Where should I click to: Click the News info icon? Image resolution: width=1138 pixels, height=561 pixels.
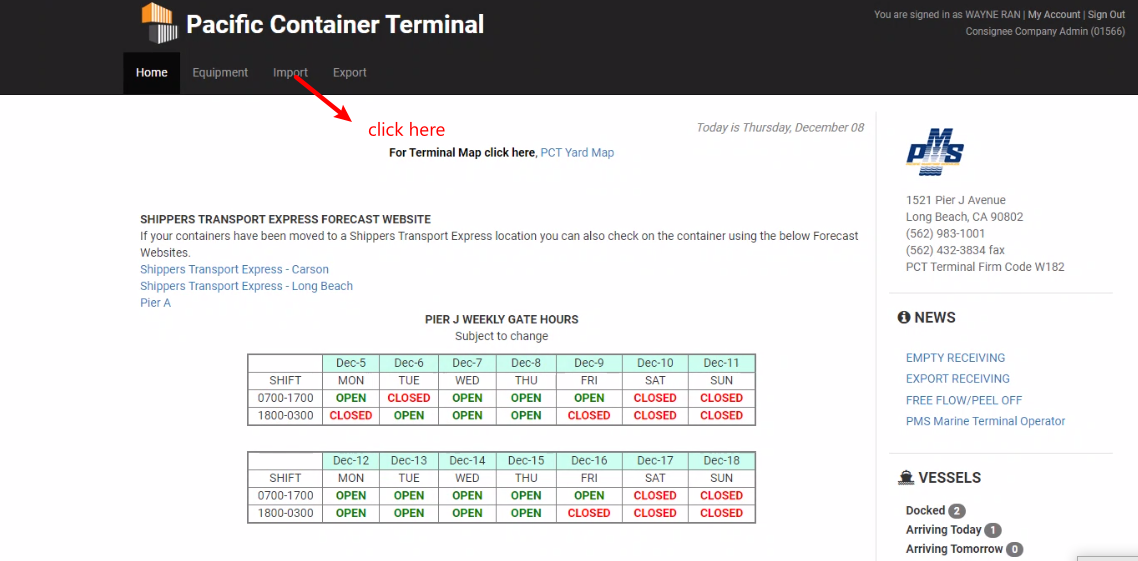pos(904,318)
